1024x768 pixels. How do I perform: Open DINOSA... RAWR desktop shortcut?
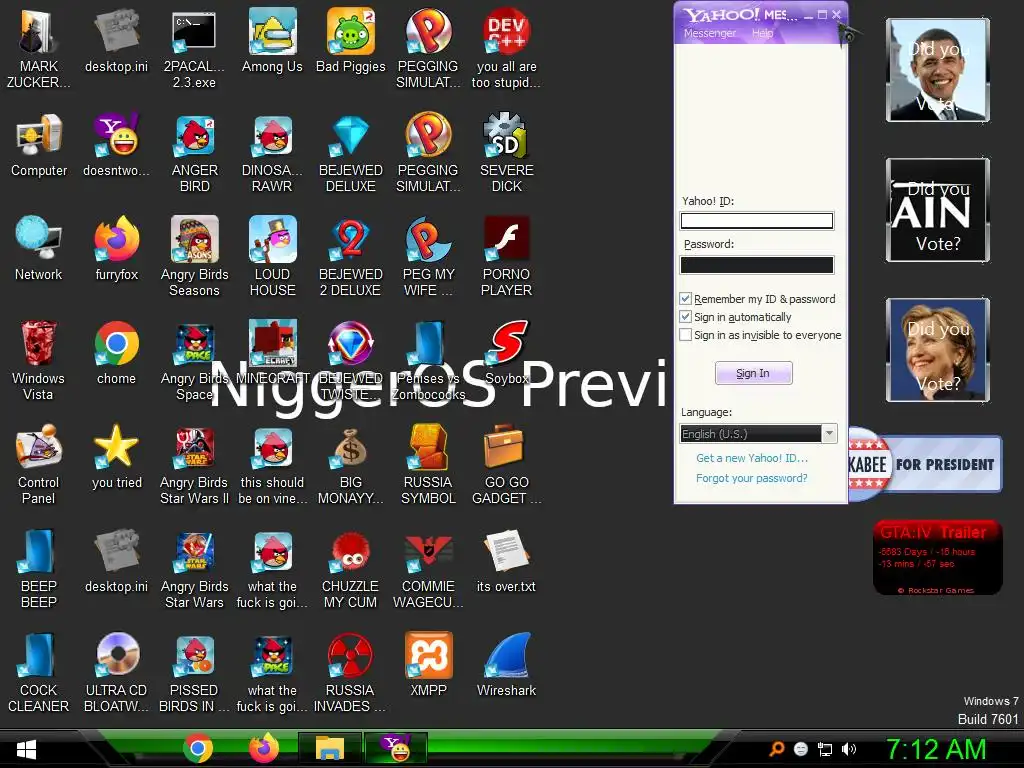(x=272, y=153)
